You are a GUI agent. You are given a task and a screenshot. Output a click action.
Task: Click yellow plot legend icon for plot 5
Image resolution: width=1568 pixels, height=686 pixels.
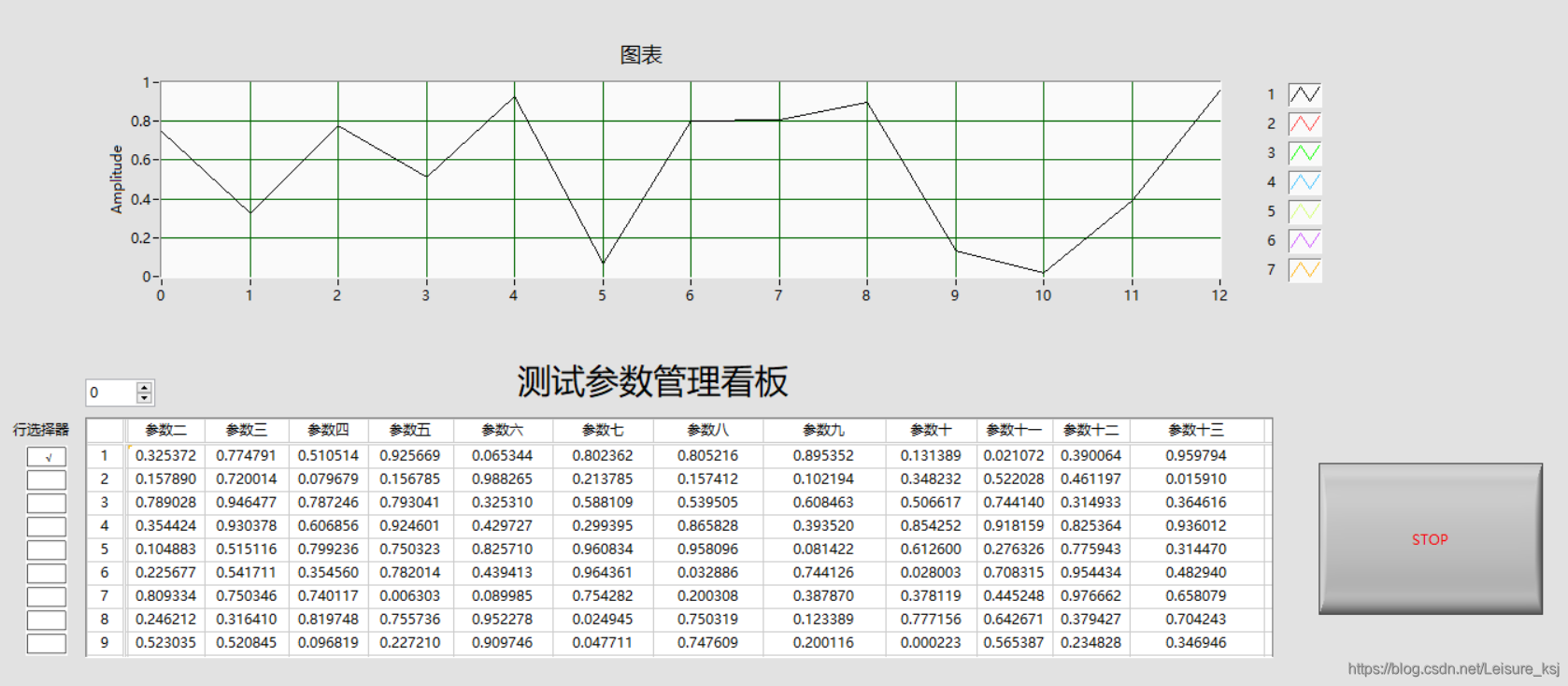coord(1304,211)
